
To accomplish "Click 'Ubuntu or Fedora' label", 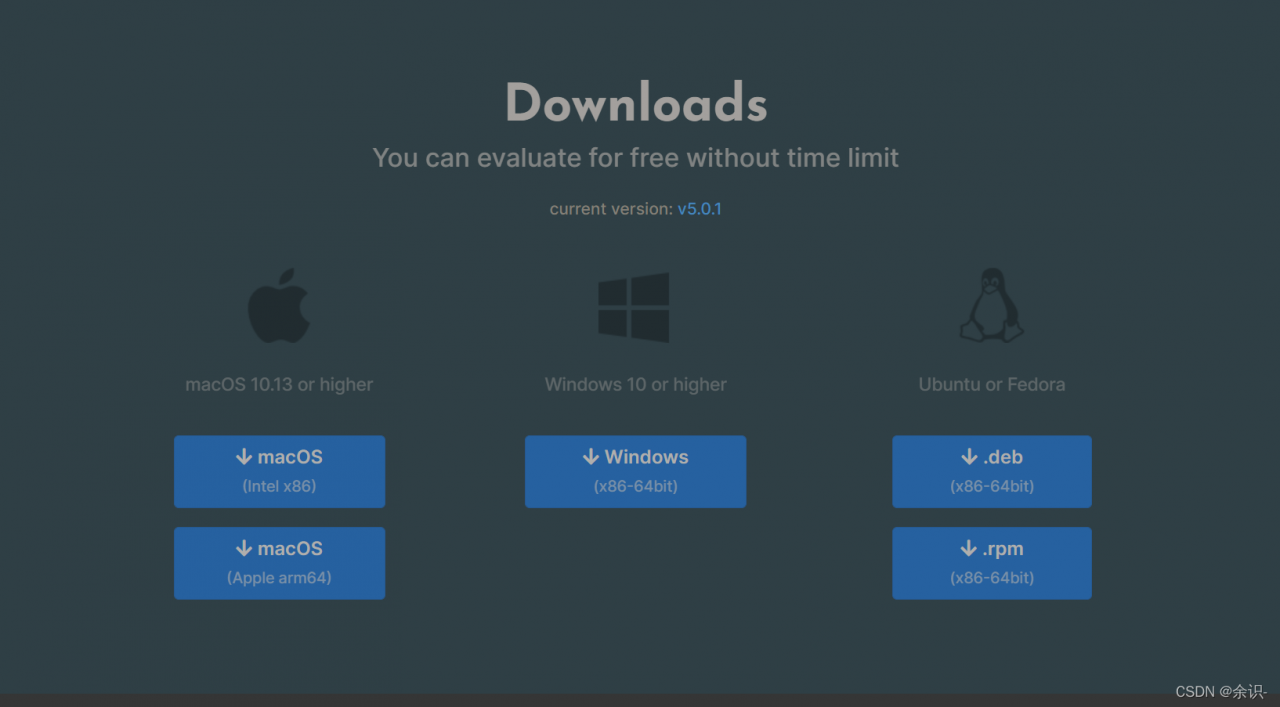I will coord(992,385).
